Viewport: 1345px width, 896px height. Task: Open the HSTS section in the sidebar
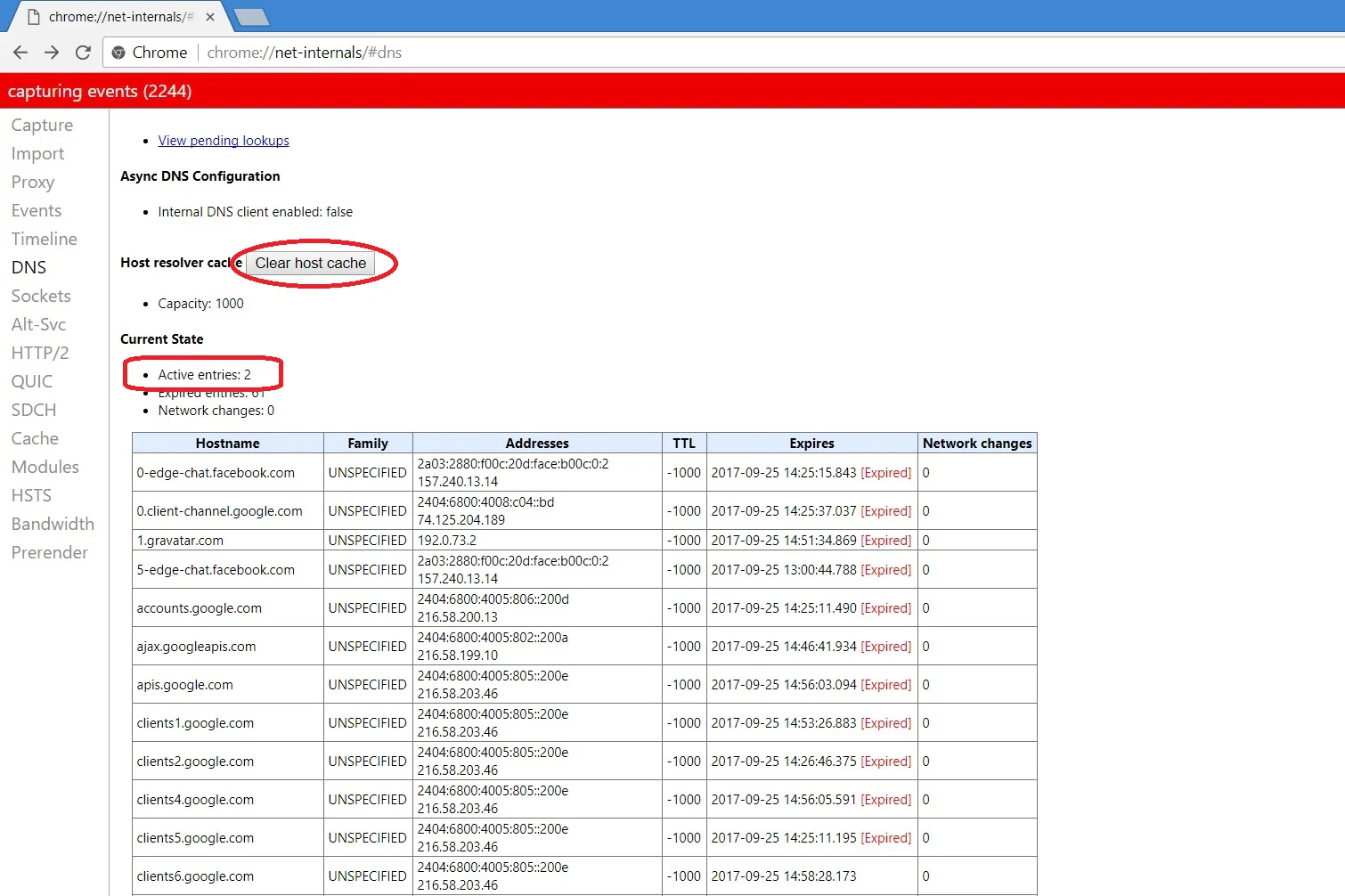31,495
